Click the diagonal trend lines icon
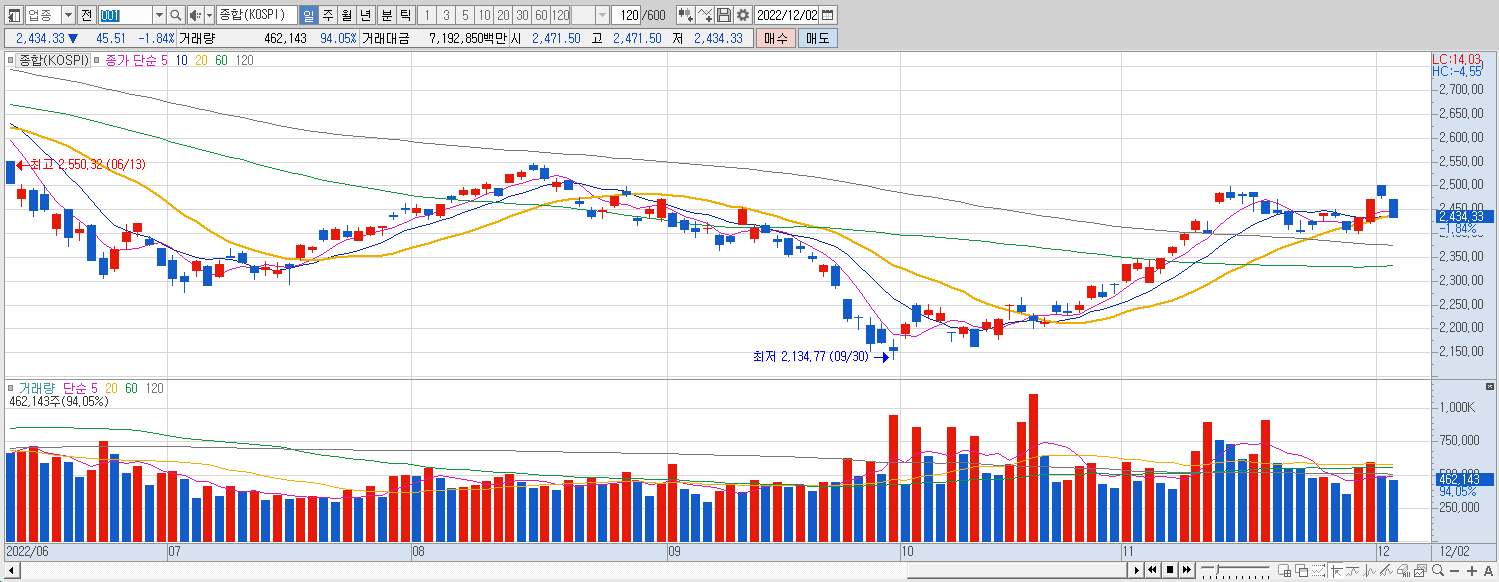The image size is (1499, 582). [1386, 570]
